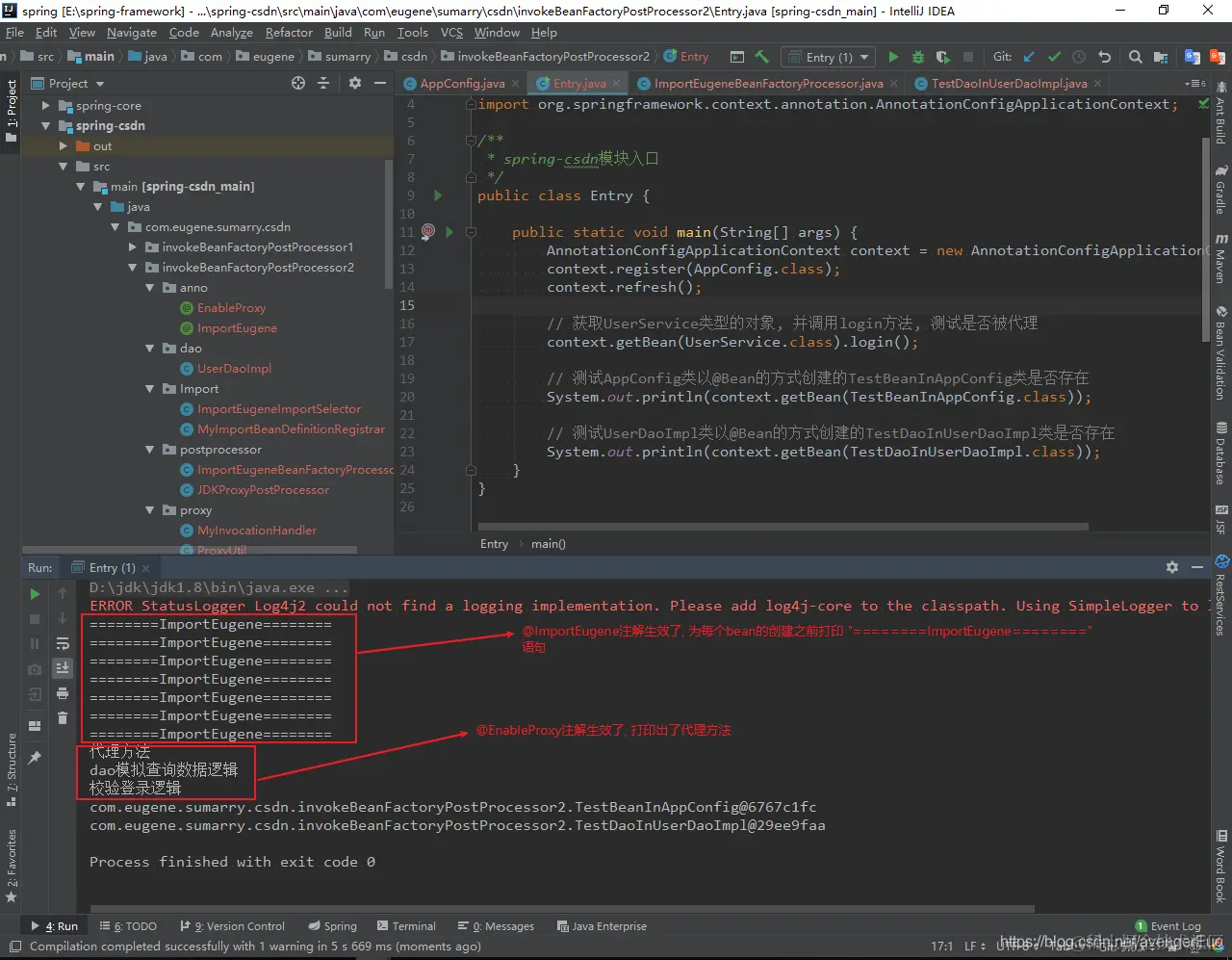Image resolution: width=1232 pixels, height=960 pixels.
Task: Switch to the TestDaoInUserDaoImpl.java tab
Action: (x=1009, y=84)
